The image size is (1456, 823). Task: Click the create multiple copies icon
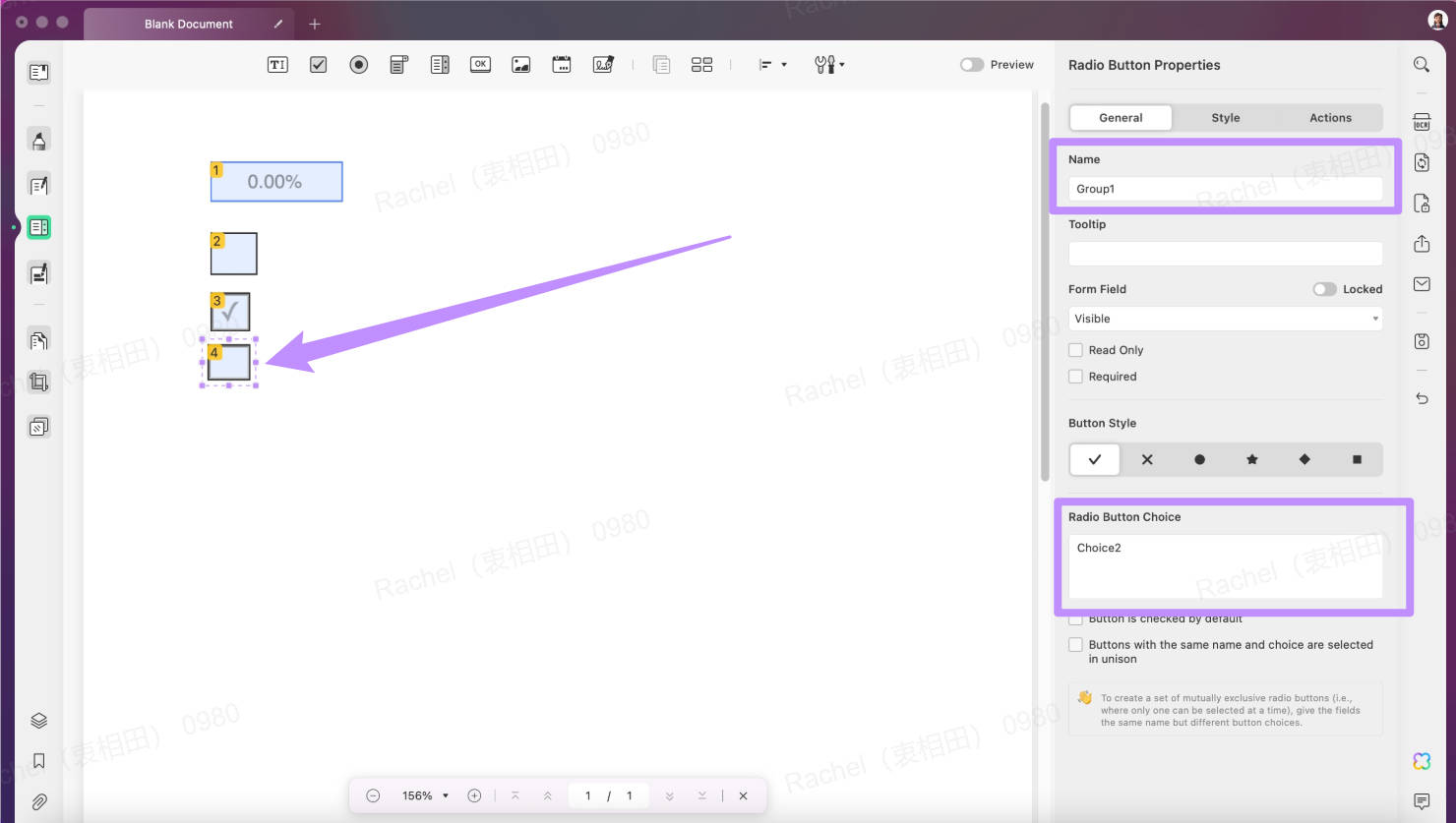click(x=701, y=65)
